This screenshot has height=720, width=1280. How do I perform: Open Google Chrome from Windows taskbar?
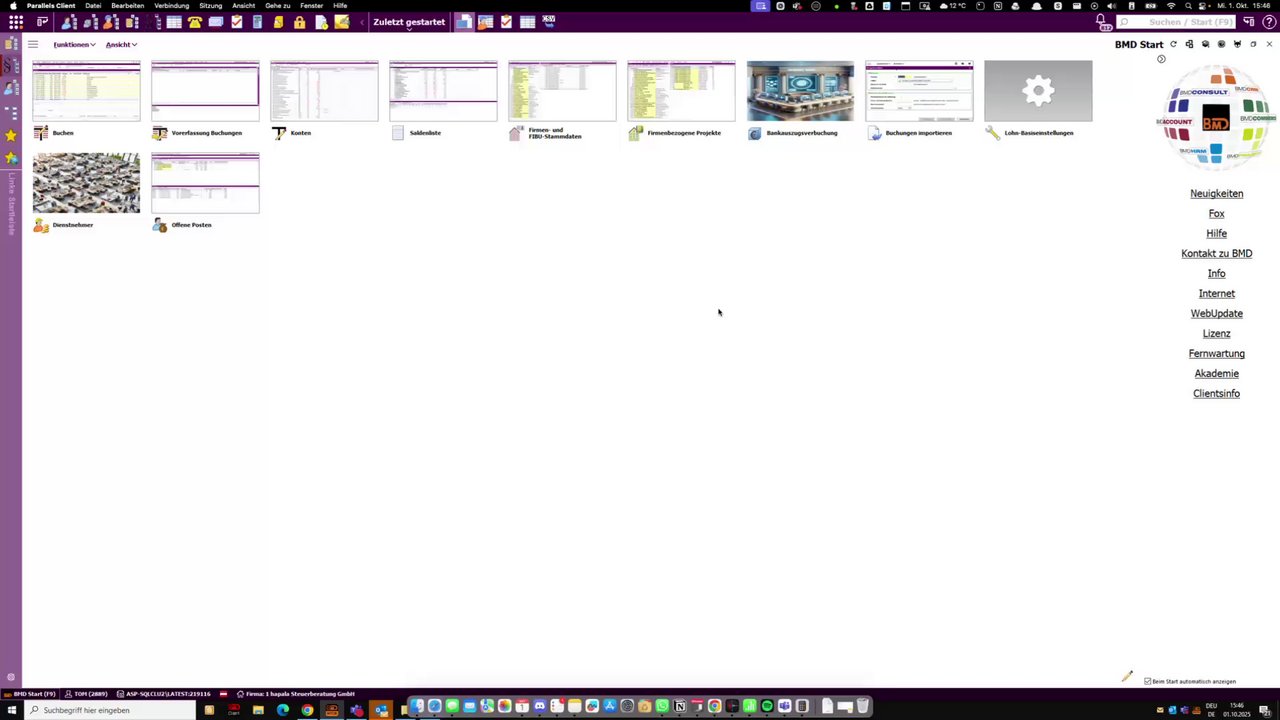307,710
